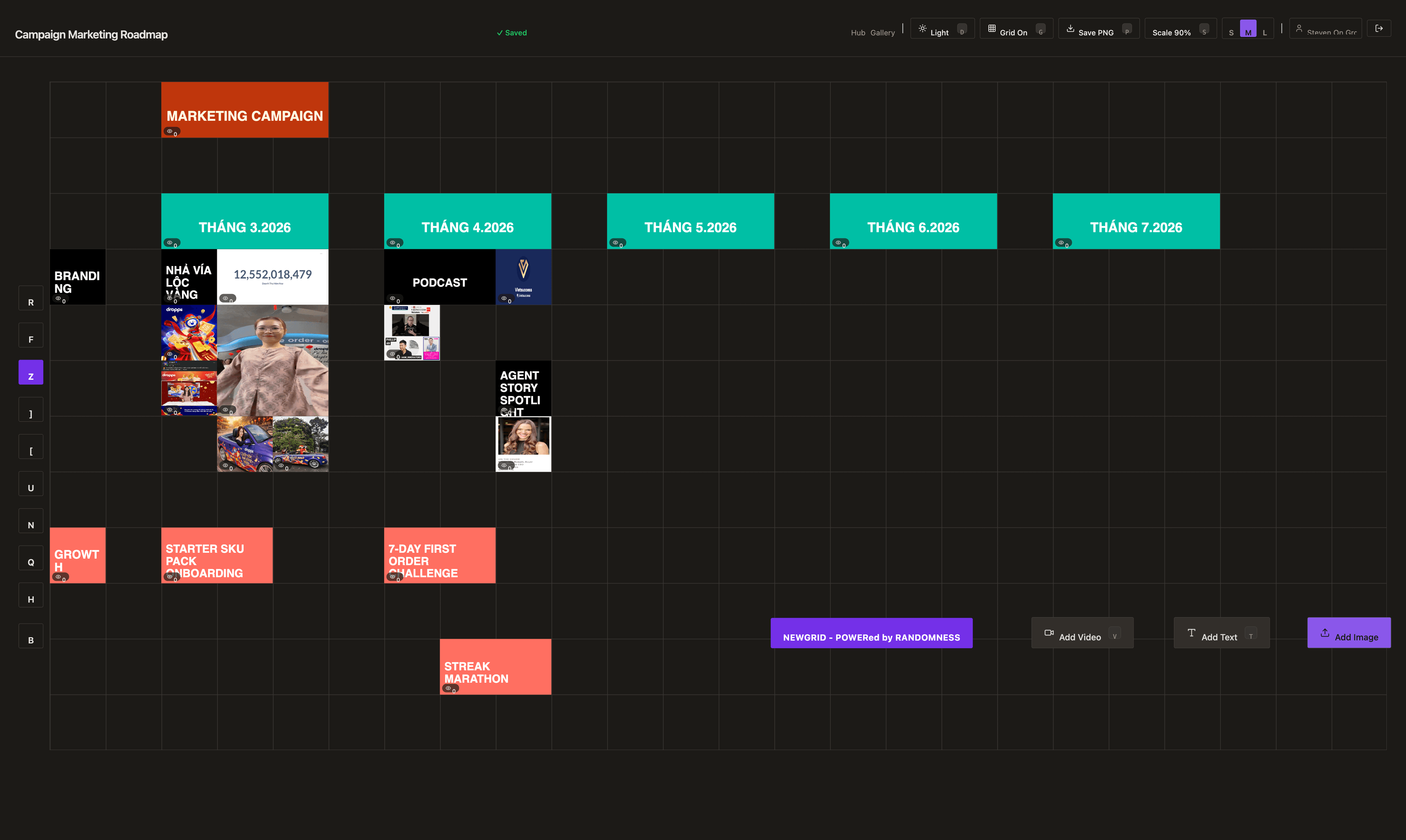Screen dimensions: 1406x840
Task: Adjust the Scale 90% control
Action: (1172, 32)
